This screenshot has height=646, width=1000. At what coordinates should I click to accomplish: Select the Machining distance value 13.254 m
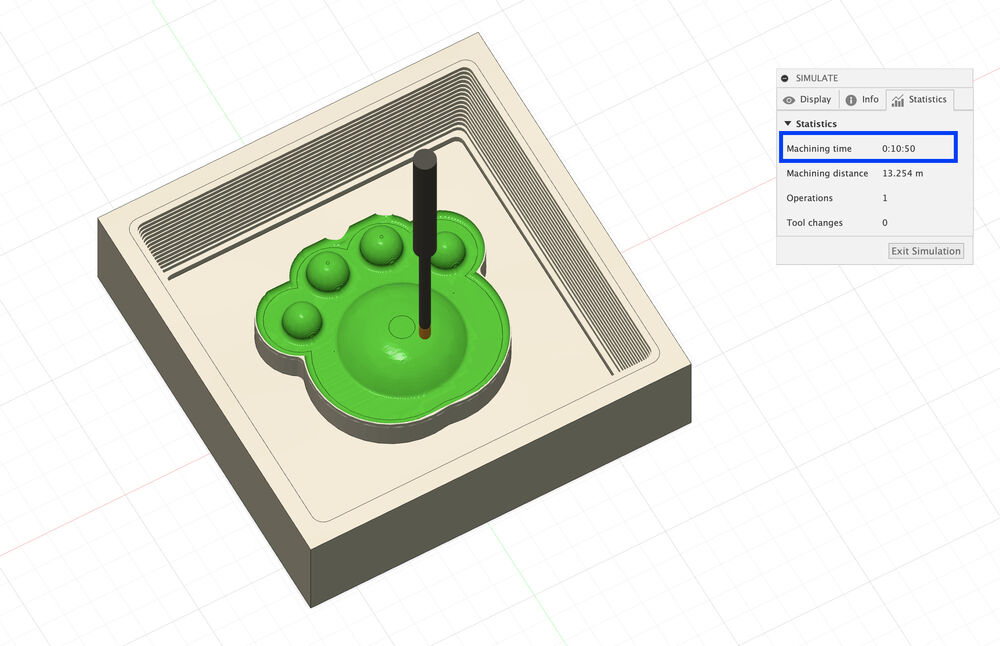click(x=902, y=173)
